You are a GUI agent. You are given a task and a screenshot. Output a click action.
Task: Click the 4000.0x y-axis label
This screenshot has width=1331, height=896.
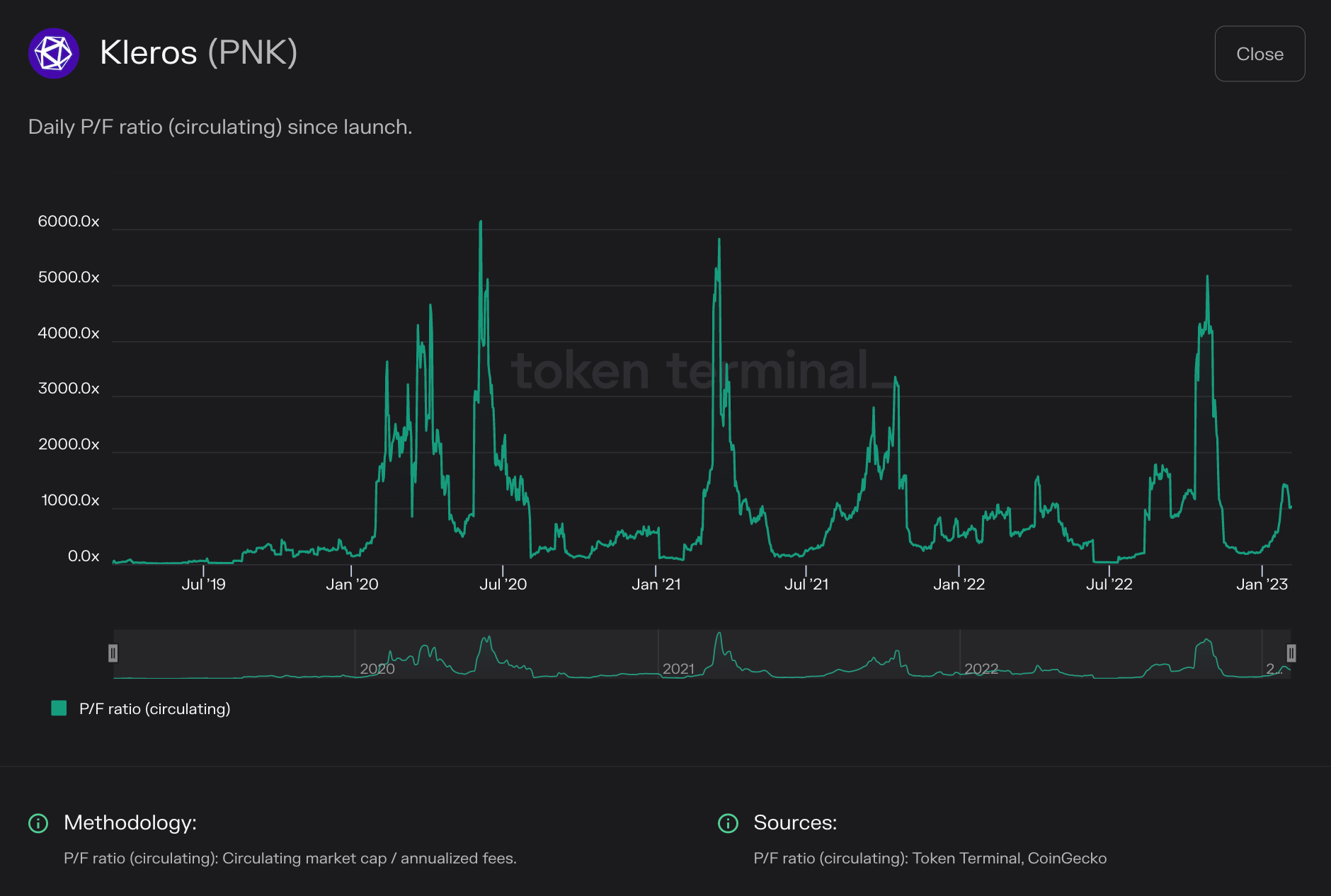point(69,333)
